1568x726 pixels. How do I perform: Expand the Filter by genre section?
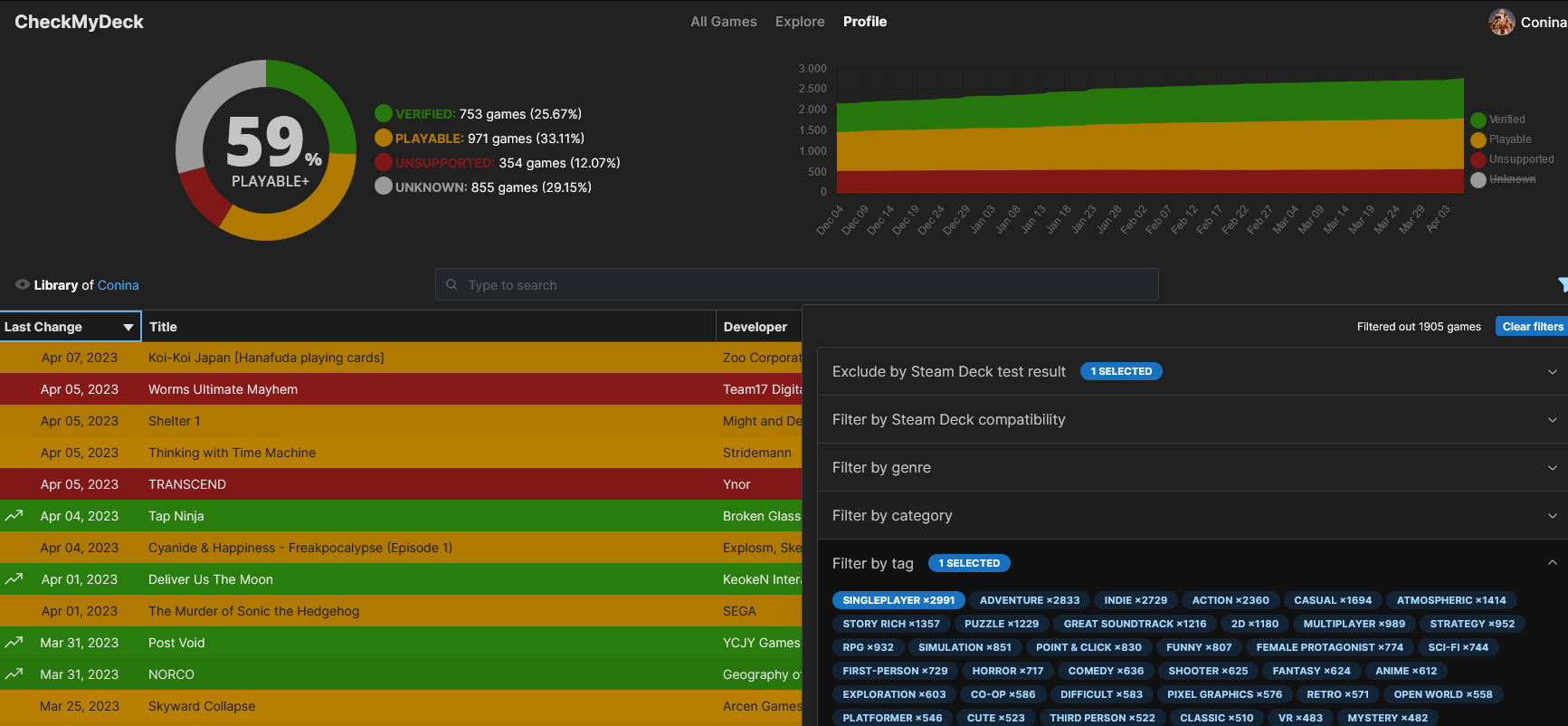pos(1192,467)
